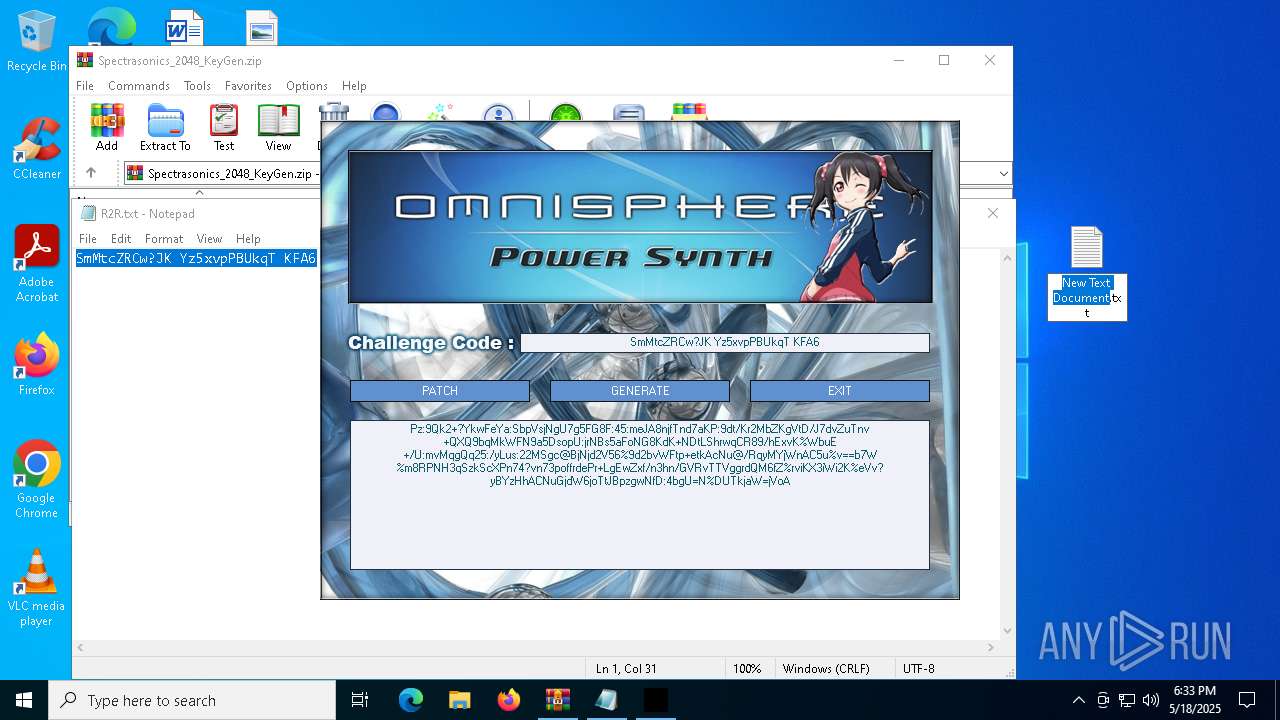Click the EXIT button in keygen
The height and width of the screenshot is (720, 1280).
click(x=840, y=391)
